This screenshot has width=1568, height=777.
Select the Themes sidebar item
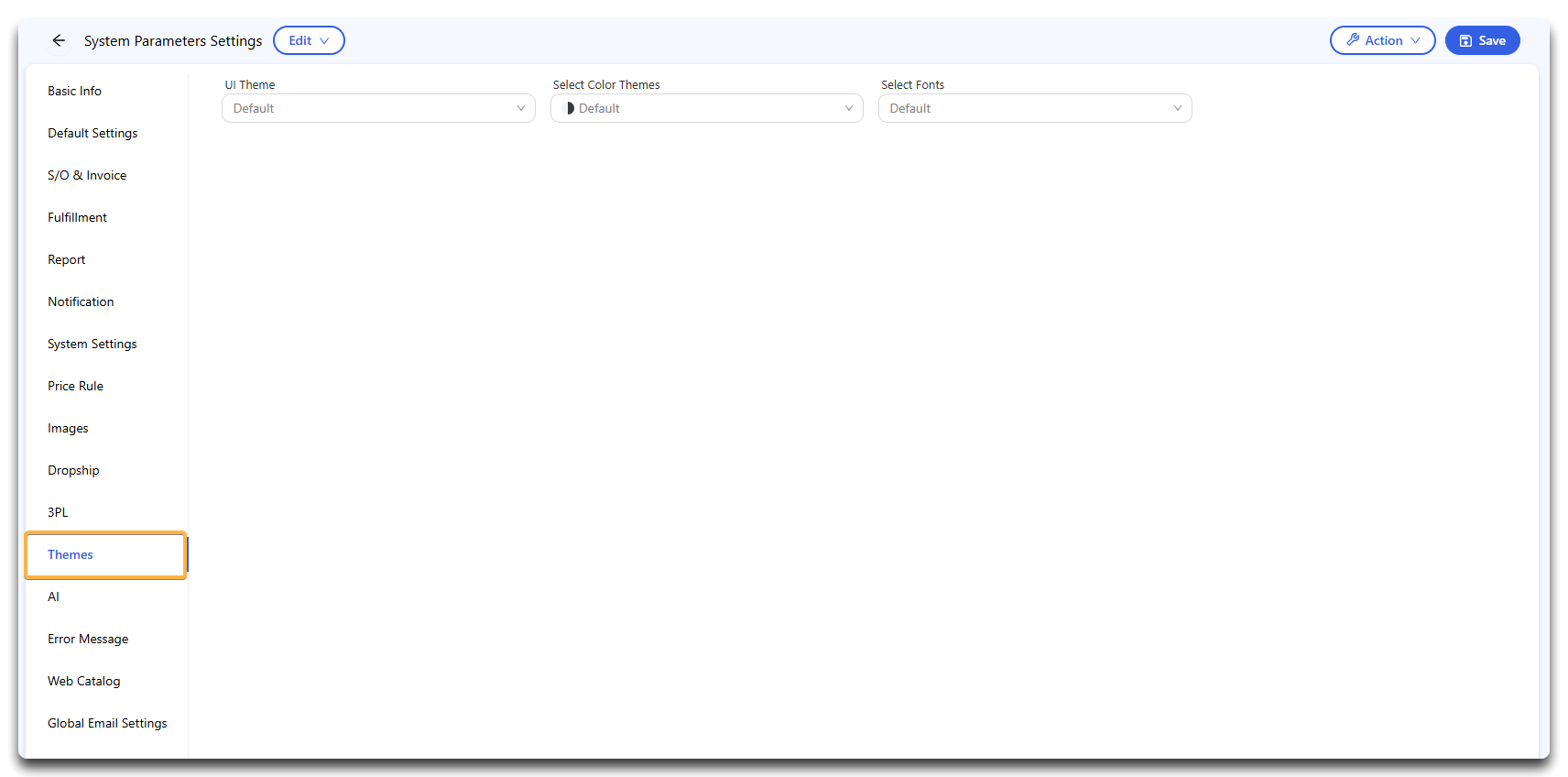(105, 555)
